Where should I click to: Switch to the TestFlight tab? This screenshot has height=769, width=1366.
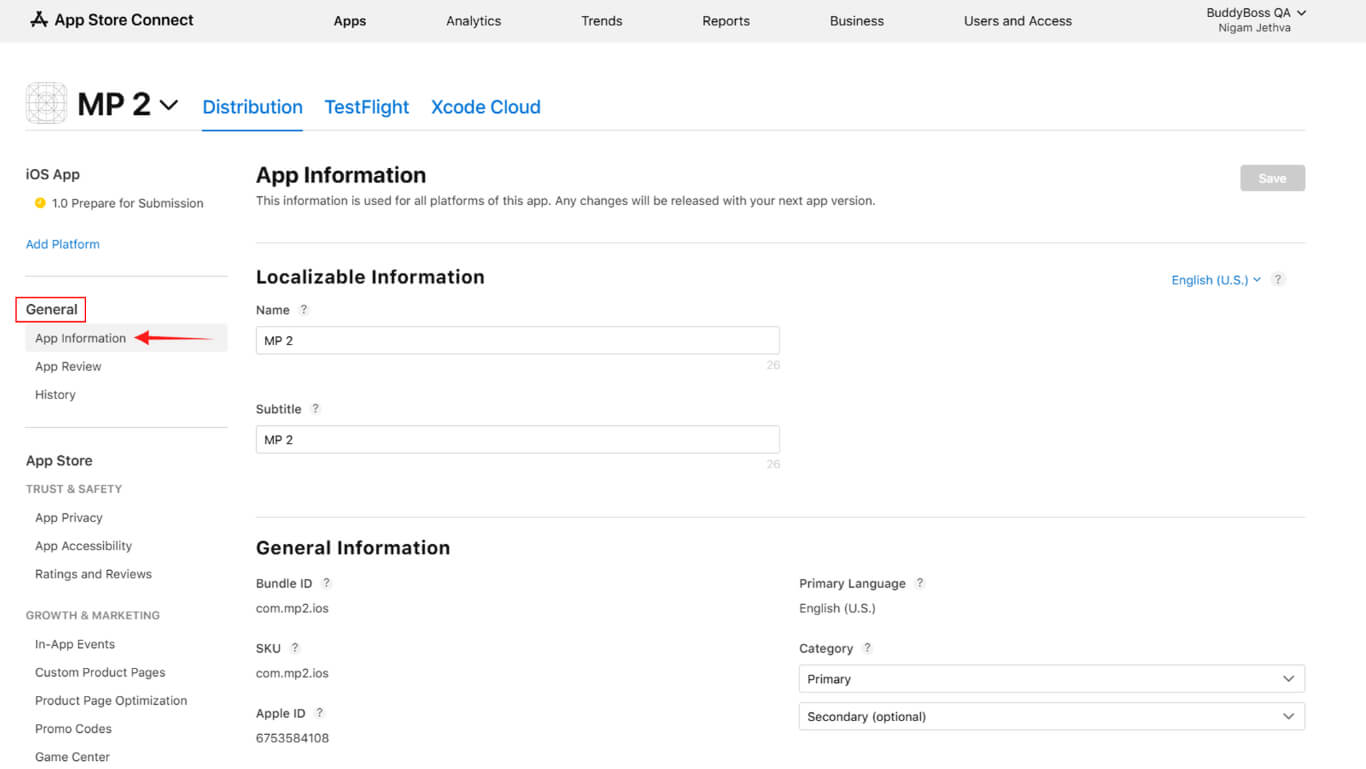[366, 107]
